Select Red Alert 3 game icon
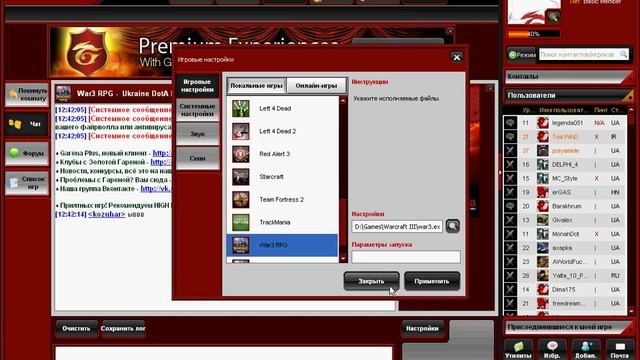This screenshot has height=360, width=640. [240, 154]
